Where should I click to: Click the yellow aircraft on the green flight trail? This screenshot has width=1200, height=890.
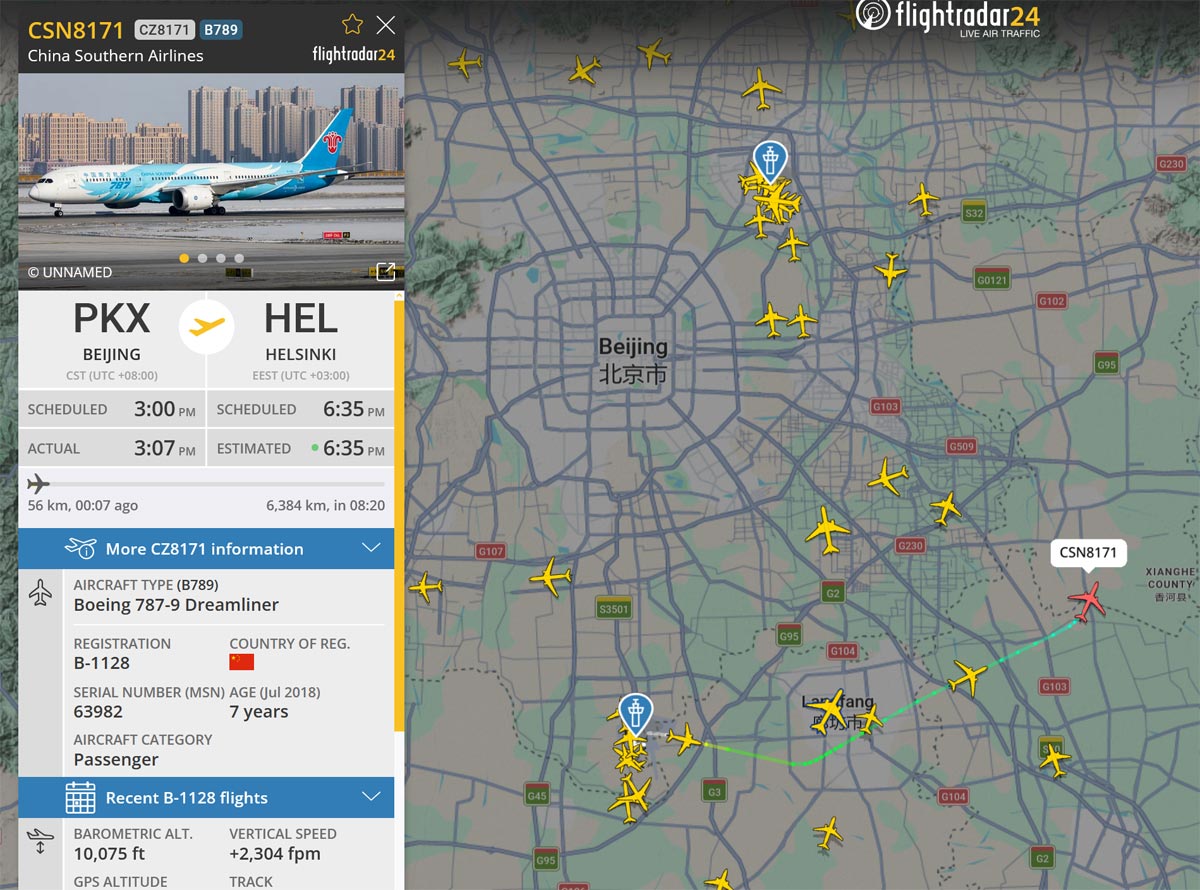(x=967, y=677)
